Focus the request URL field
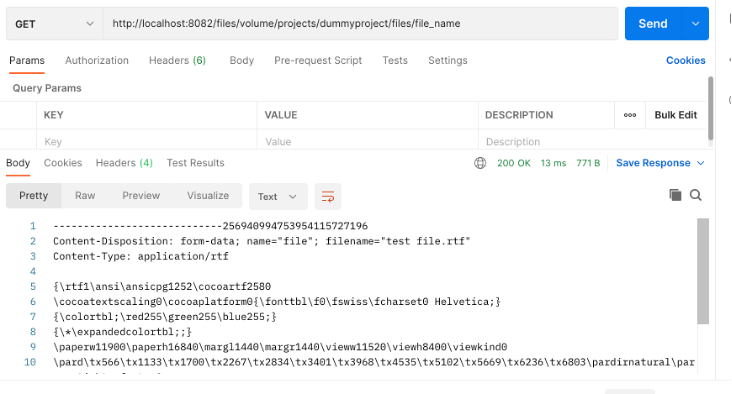 click(360, 24)
